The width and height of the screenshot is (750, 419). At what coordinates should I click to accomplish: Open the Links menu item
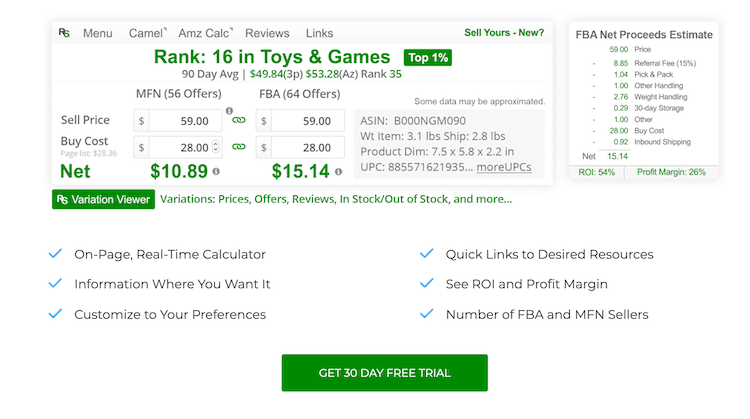click(x=320, y=33)
